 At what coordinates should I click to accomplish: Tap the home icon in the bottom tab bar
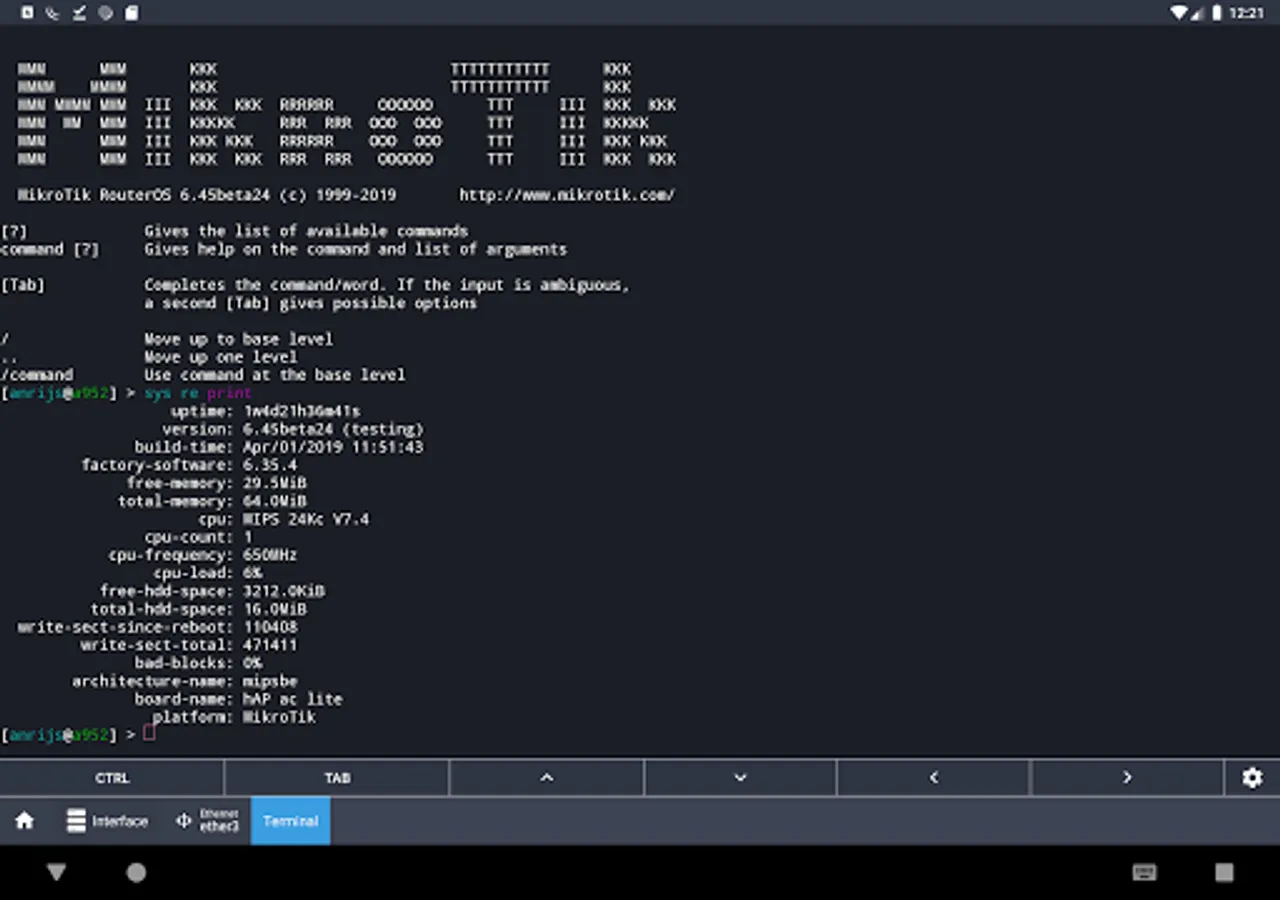point(25,821)
